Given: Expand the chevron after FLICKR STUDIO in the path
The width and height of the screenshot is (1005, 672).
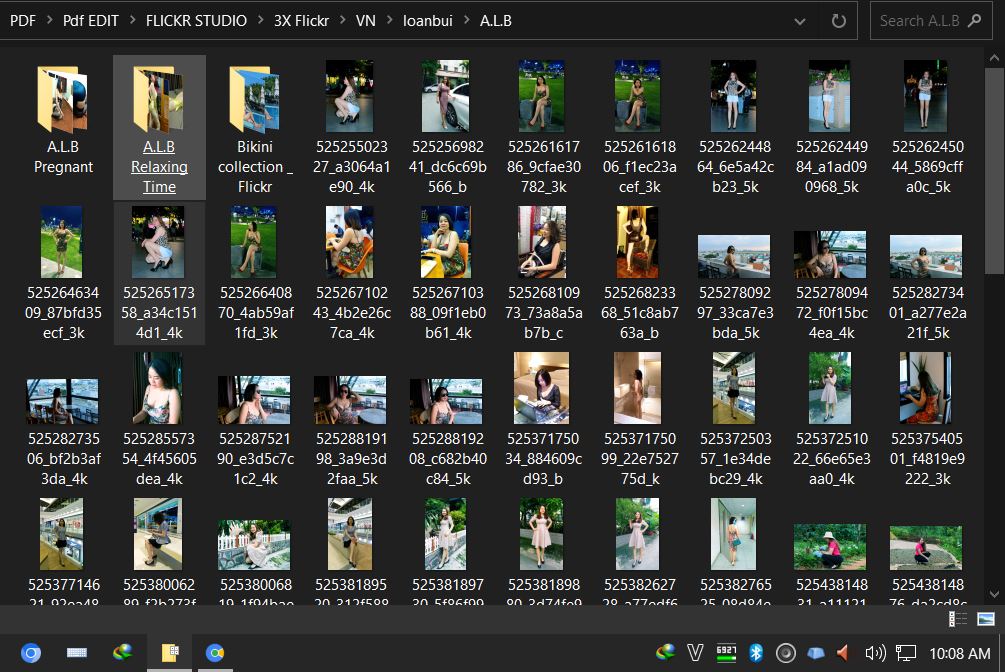Looking at the screenshot, I should (x=260, y=21).
